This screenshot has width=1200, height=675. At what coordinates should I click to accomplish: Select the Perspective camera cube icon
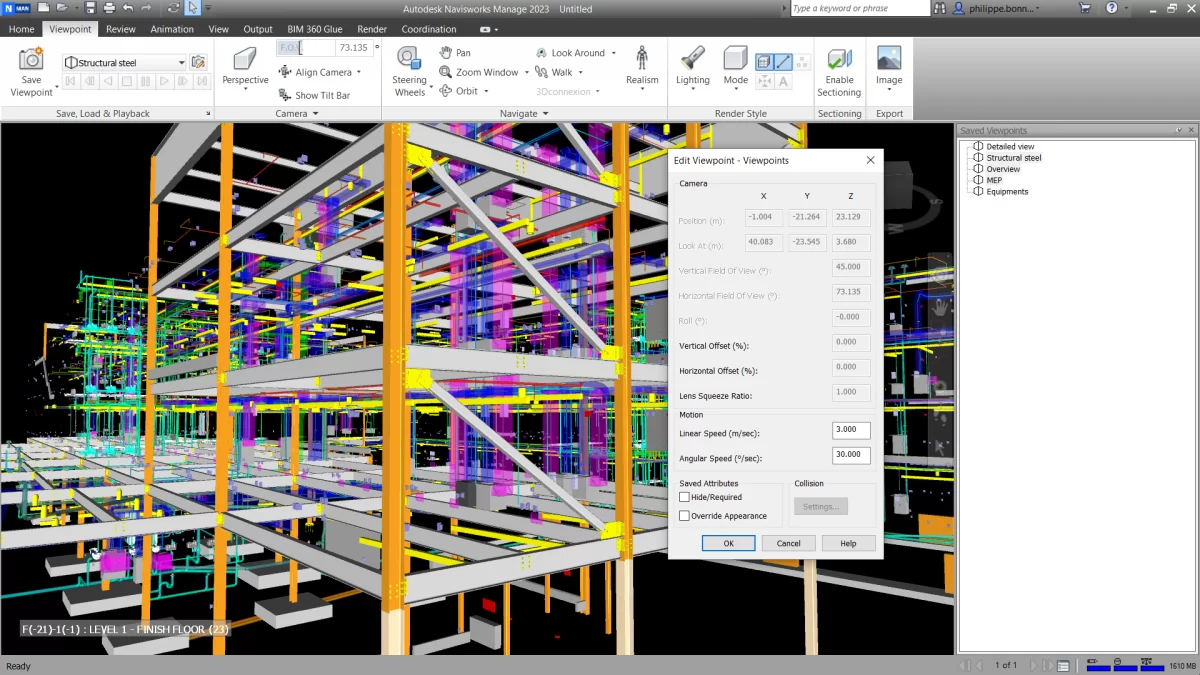click(245, 58)
